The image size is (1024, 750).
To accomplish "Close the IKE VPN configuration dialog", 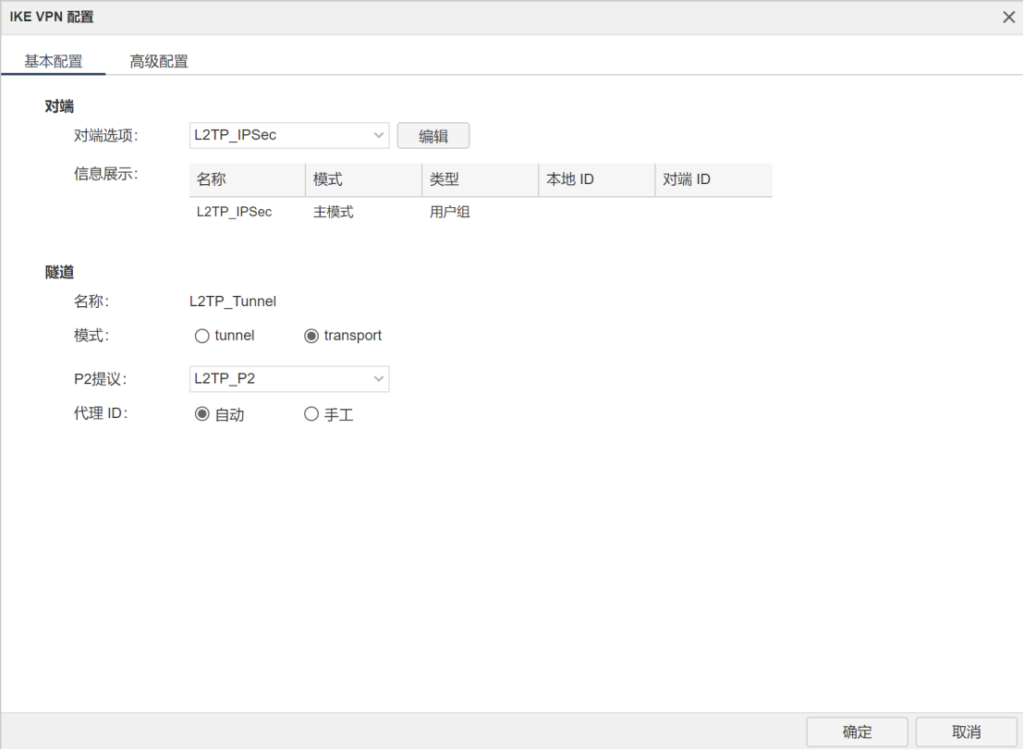I will pos(1008,17).
